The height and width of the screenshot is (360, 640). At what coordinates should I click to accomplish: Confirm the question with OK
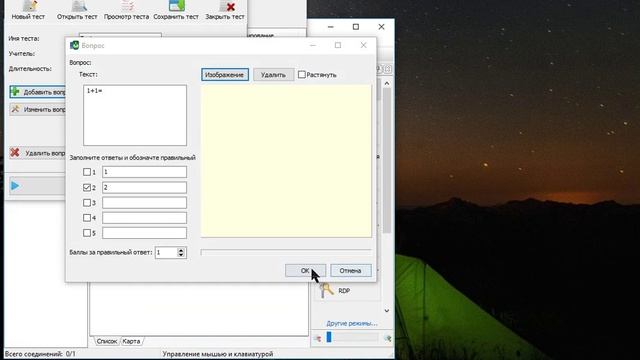coord(305,271)
